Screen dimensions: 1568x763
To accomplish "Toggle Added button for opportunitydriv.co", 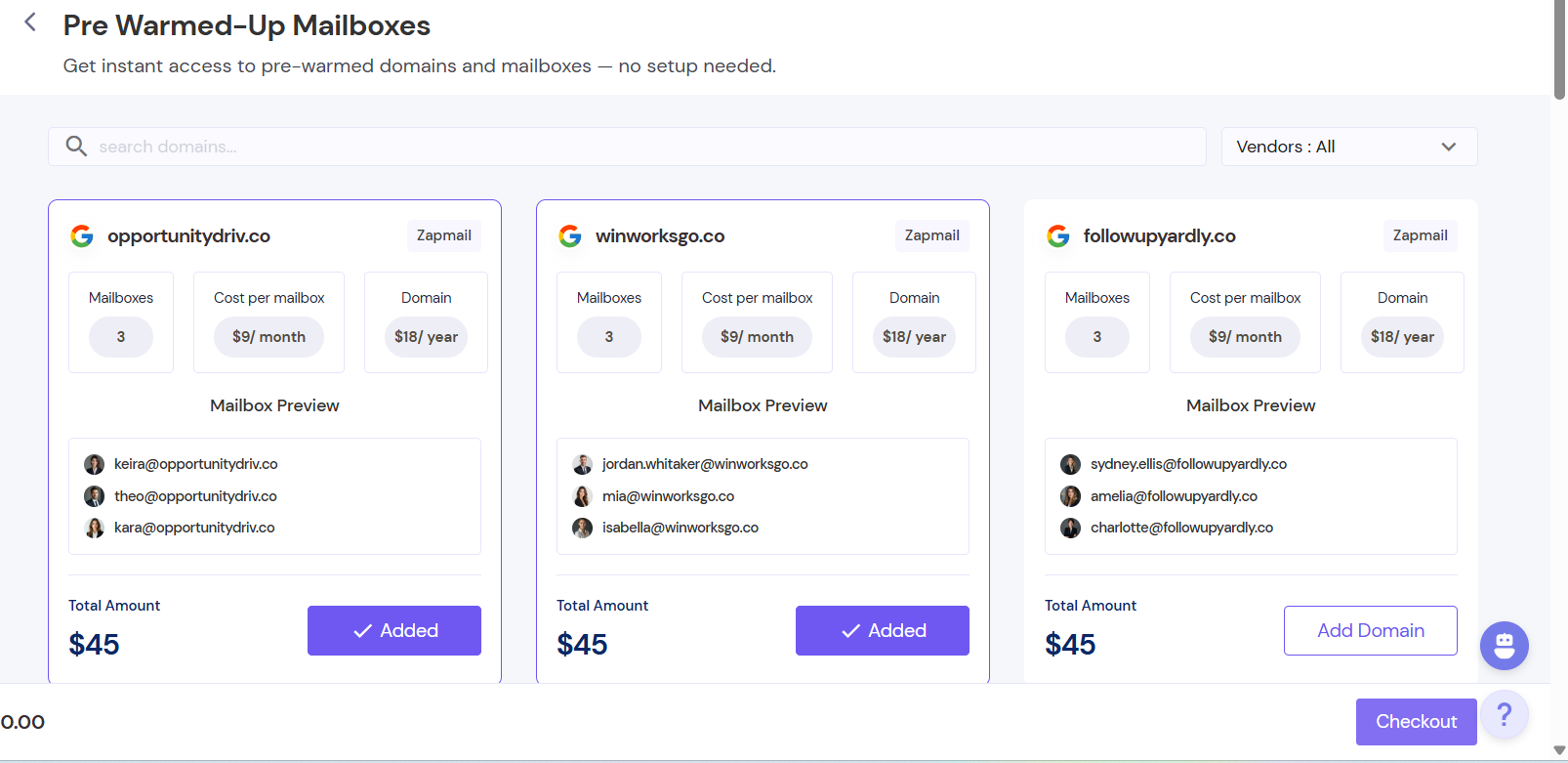I will (394, 630).
